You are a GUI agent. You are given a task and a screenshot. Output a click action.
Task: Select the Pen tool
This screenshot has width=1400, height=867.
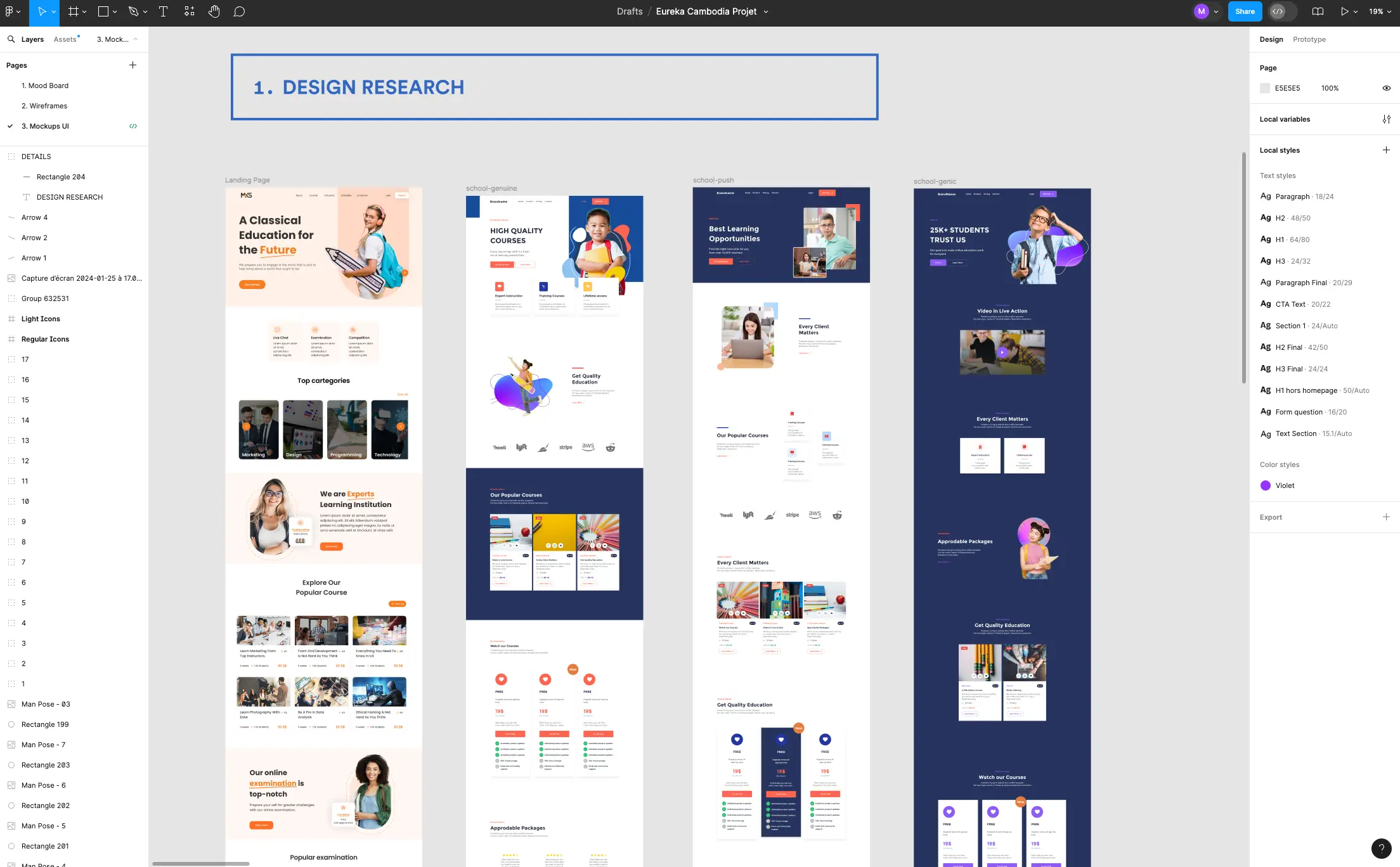coord(133,11)
